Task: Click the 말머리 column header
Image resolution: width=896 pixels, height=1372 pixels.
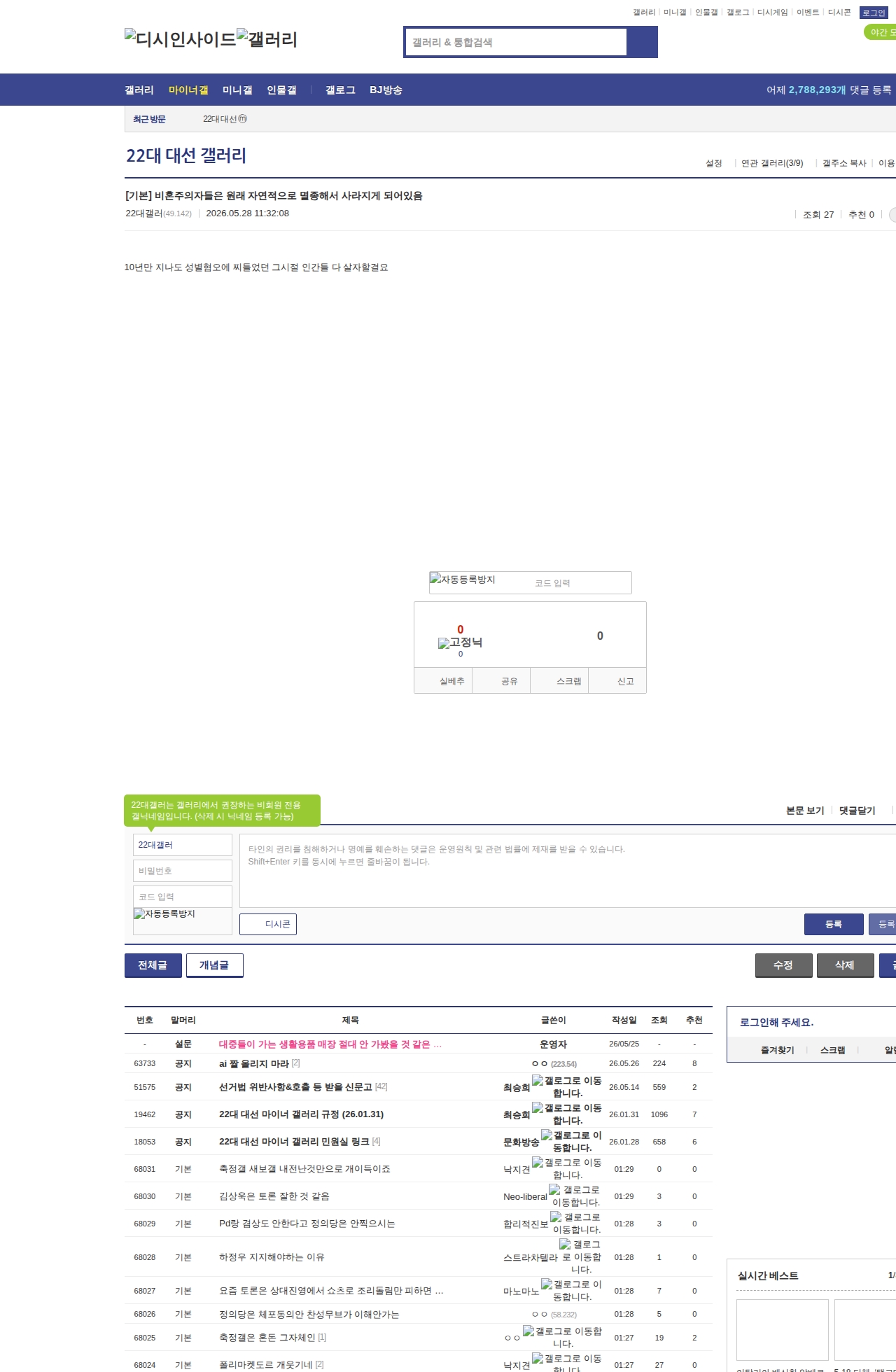Action: tap(183, 1020)
